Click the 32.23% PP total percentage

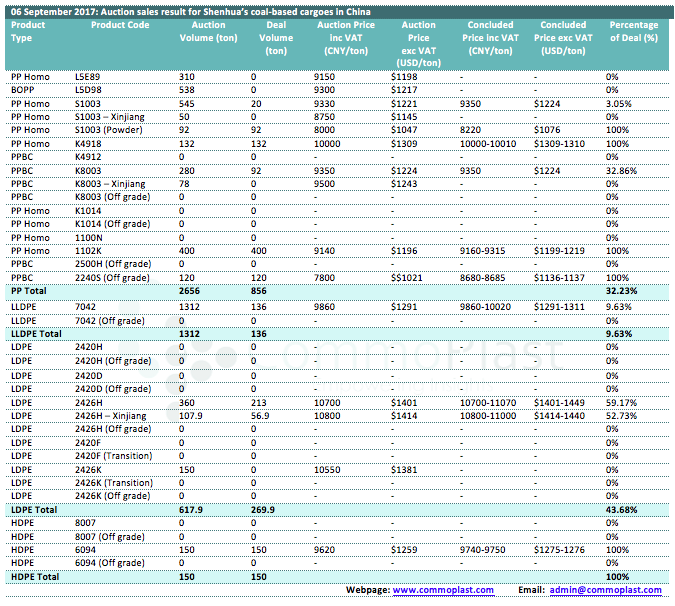(x=623, y=290)
